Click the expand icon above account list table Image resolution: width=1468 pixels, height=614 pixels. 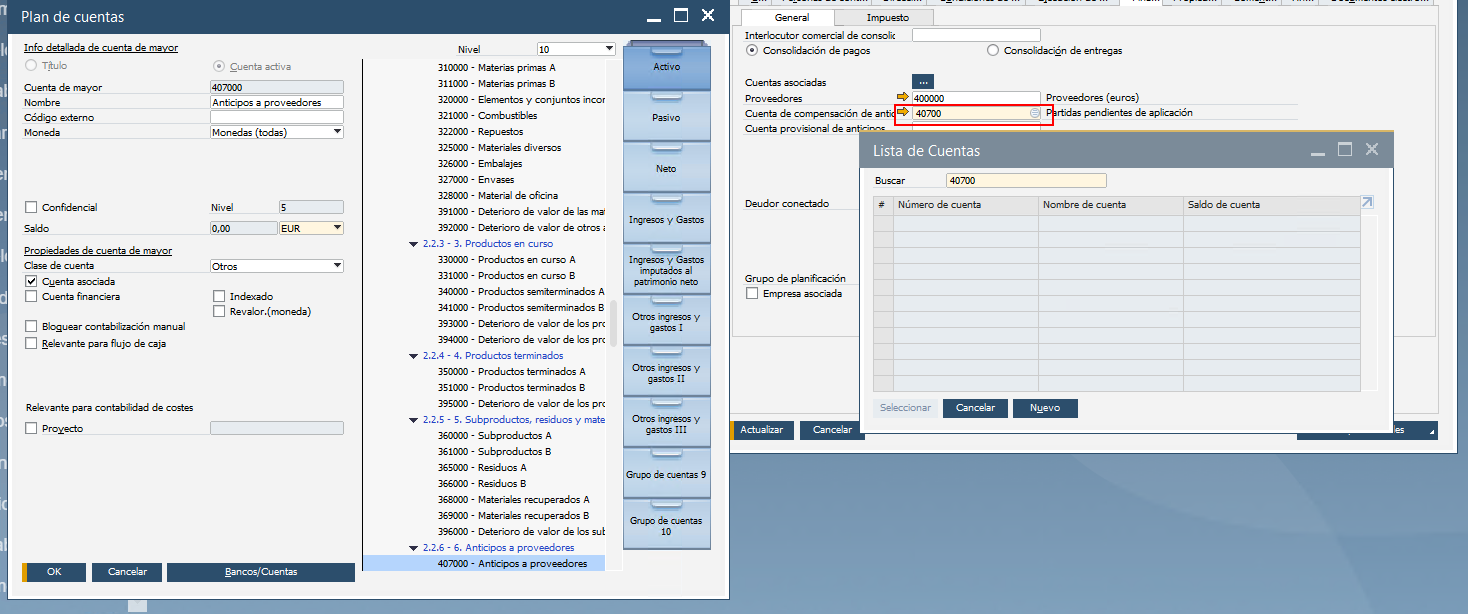click(1367, 203)
